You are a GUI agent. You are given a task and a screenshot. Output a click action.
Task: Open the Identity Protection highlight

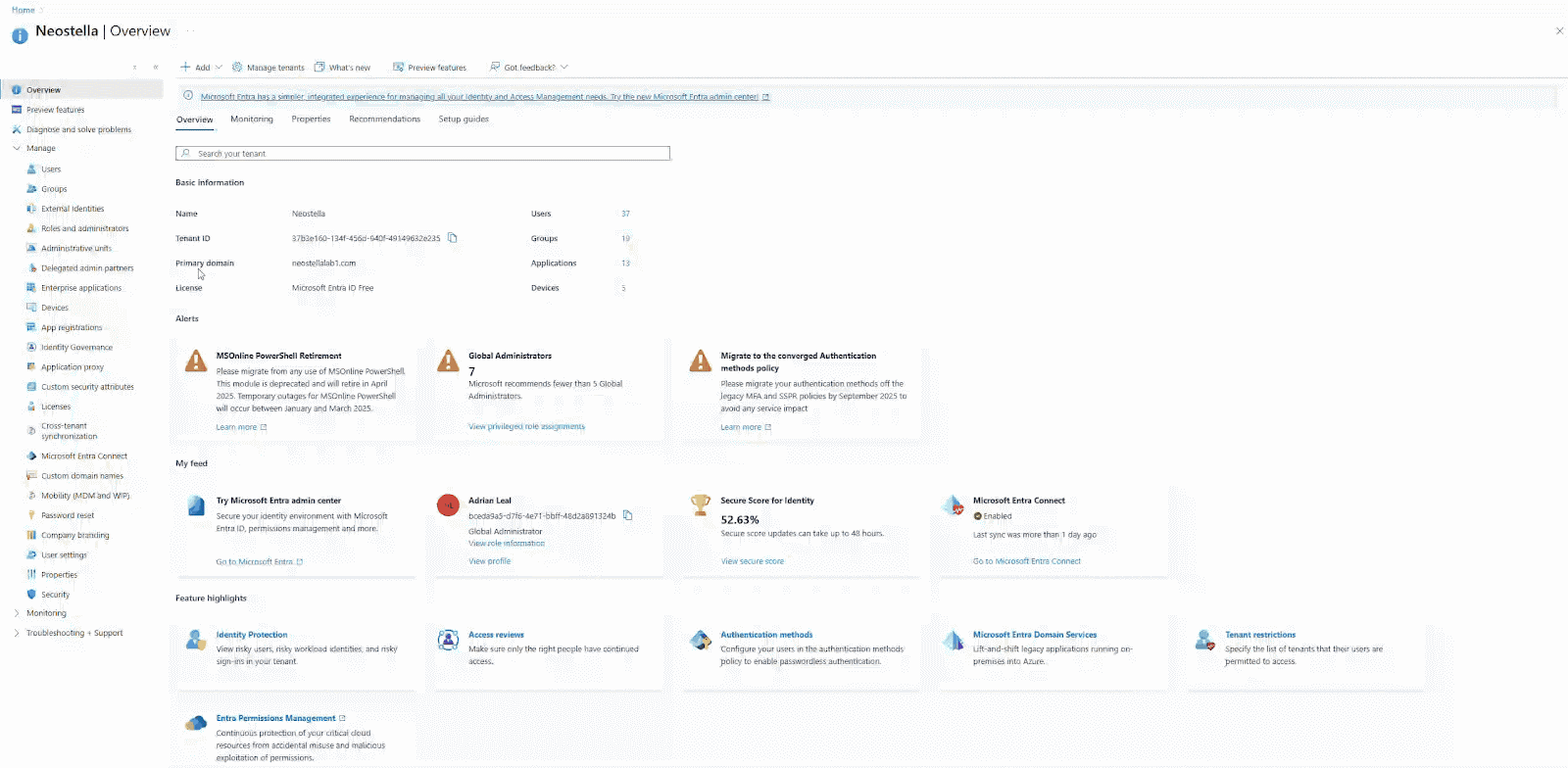coord(252,635)
